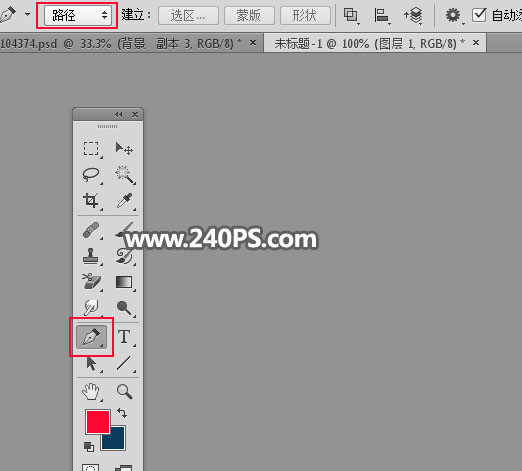
Task: Select the Healing Brush tool
Action: point(91,230)
